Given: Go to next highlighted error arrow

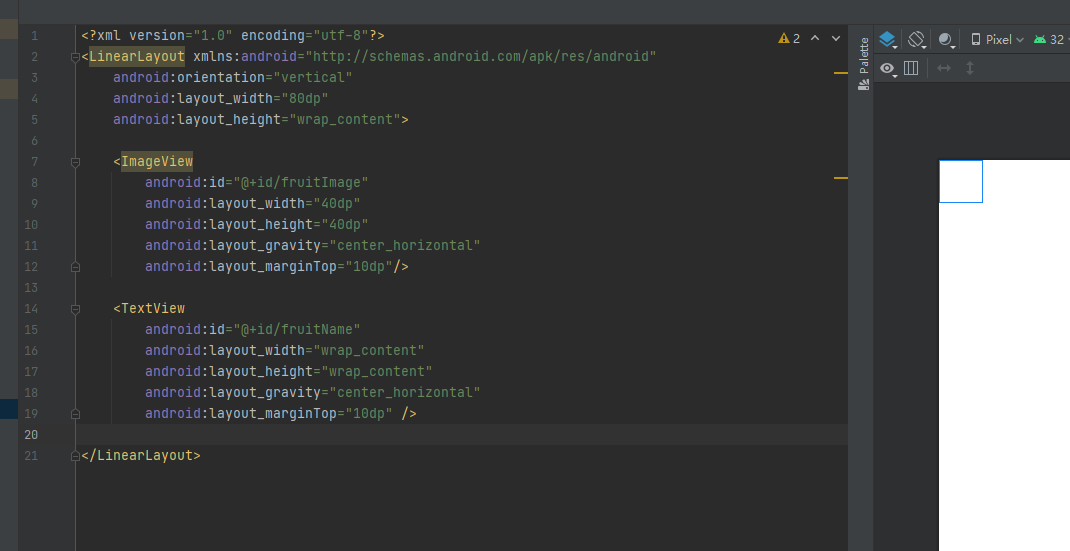Looking at the screenshot, I should pos(836,38).
